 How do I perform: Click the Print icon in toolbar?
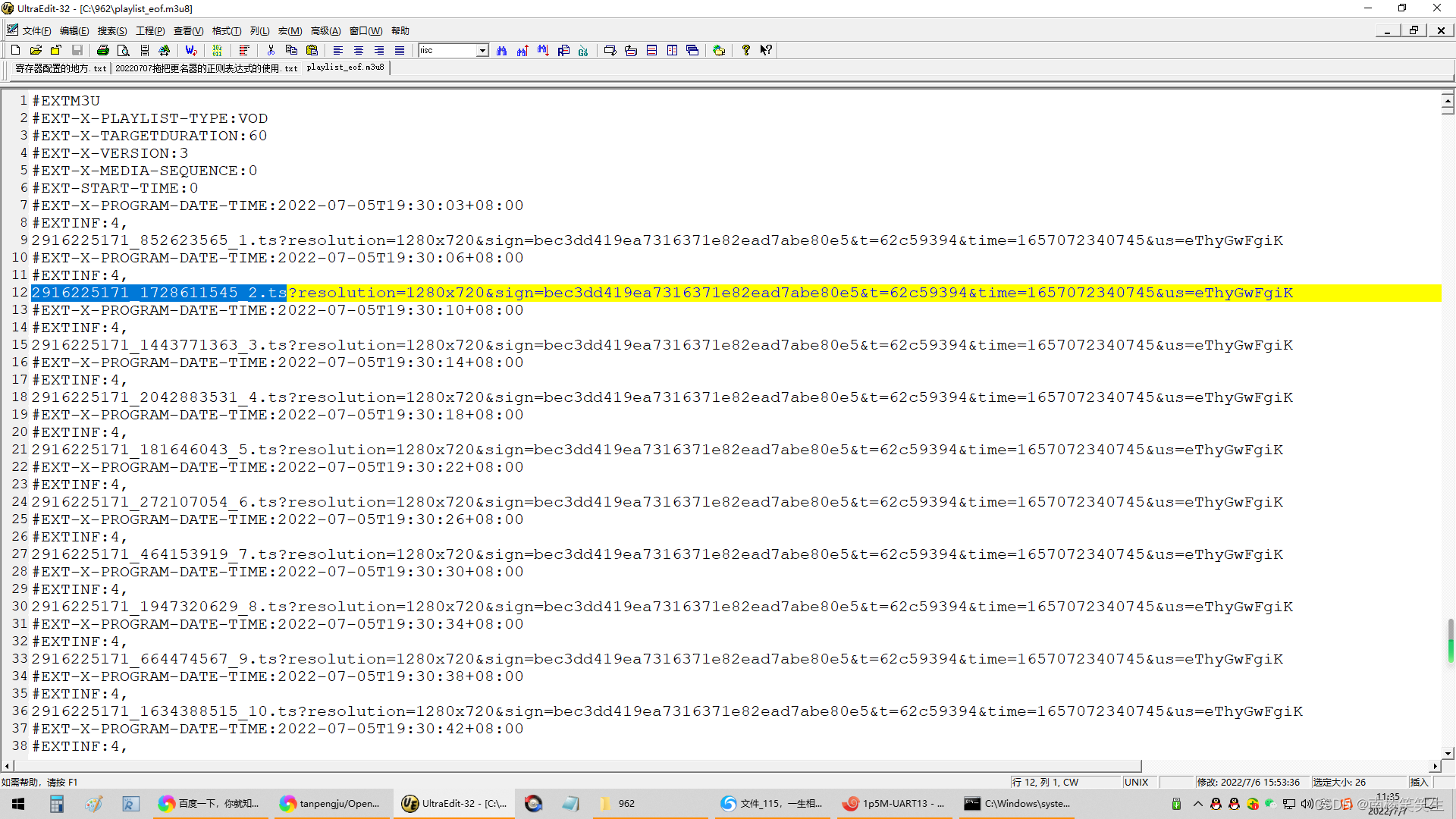103,50
